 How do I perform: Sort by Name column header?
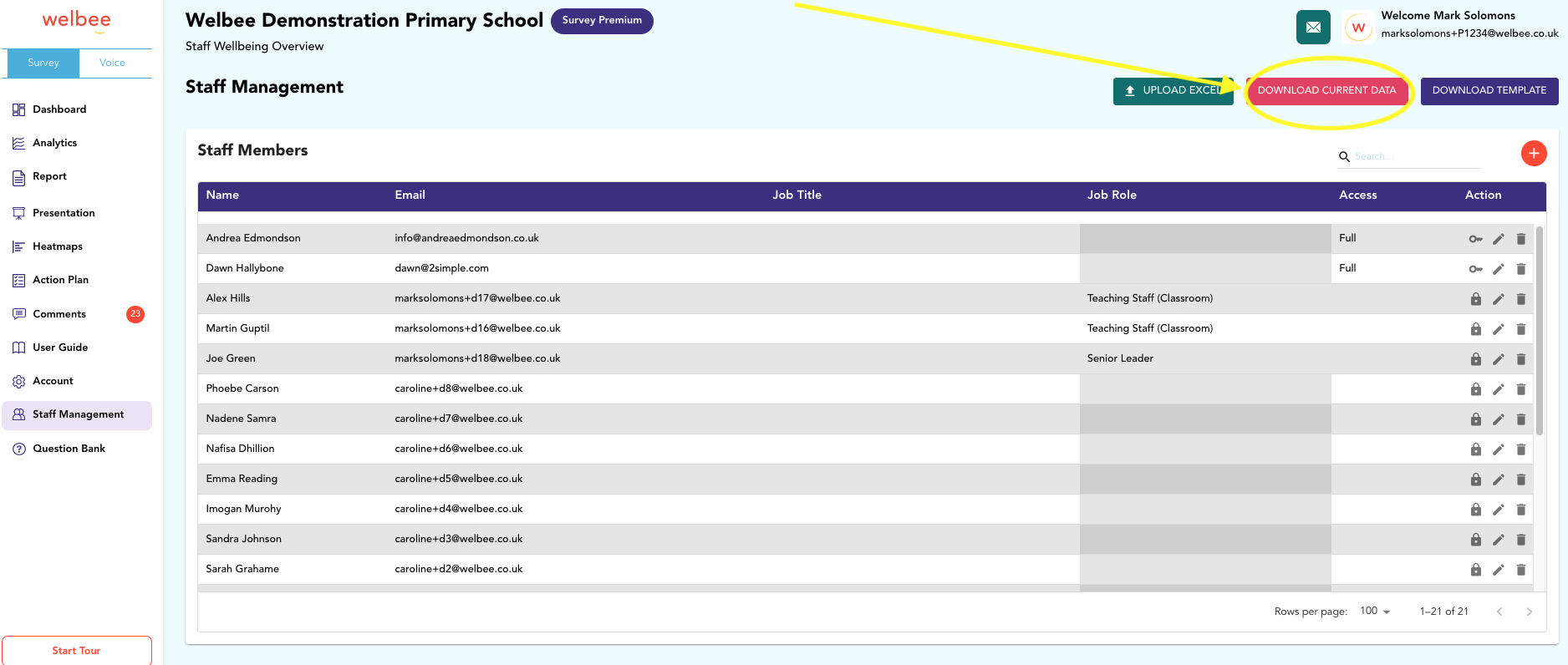click(x=223, y=195)
